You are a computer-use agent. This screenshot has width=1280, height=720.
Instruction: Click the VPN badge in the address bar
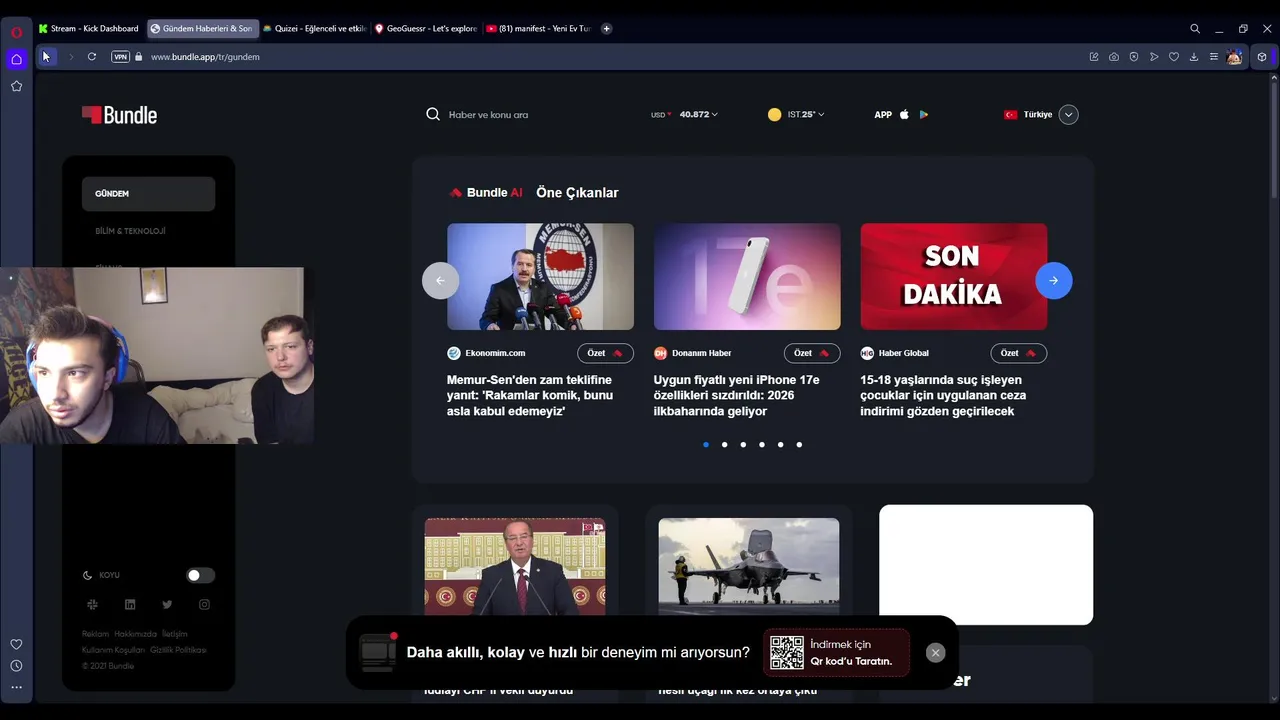click(x=121, y=57)
